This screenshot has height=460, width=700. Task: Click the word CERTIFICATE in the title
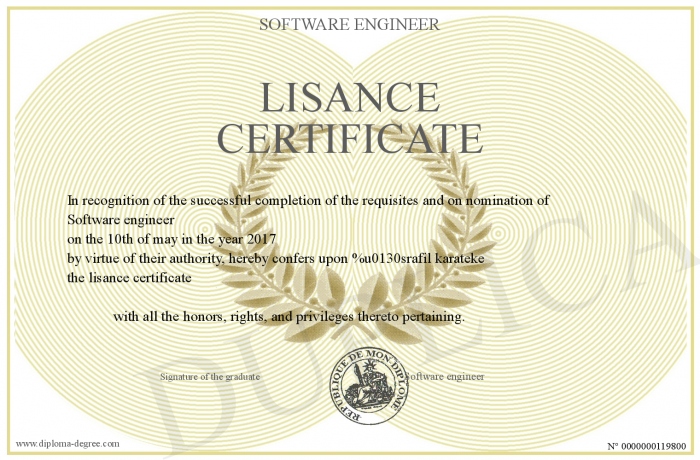click(x=349, y=137)
